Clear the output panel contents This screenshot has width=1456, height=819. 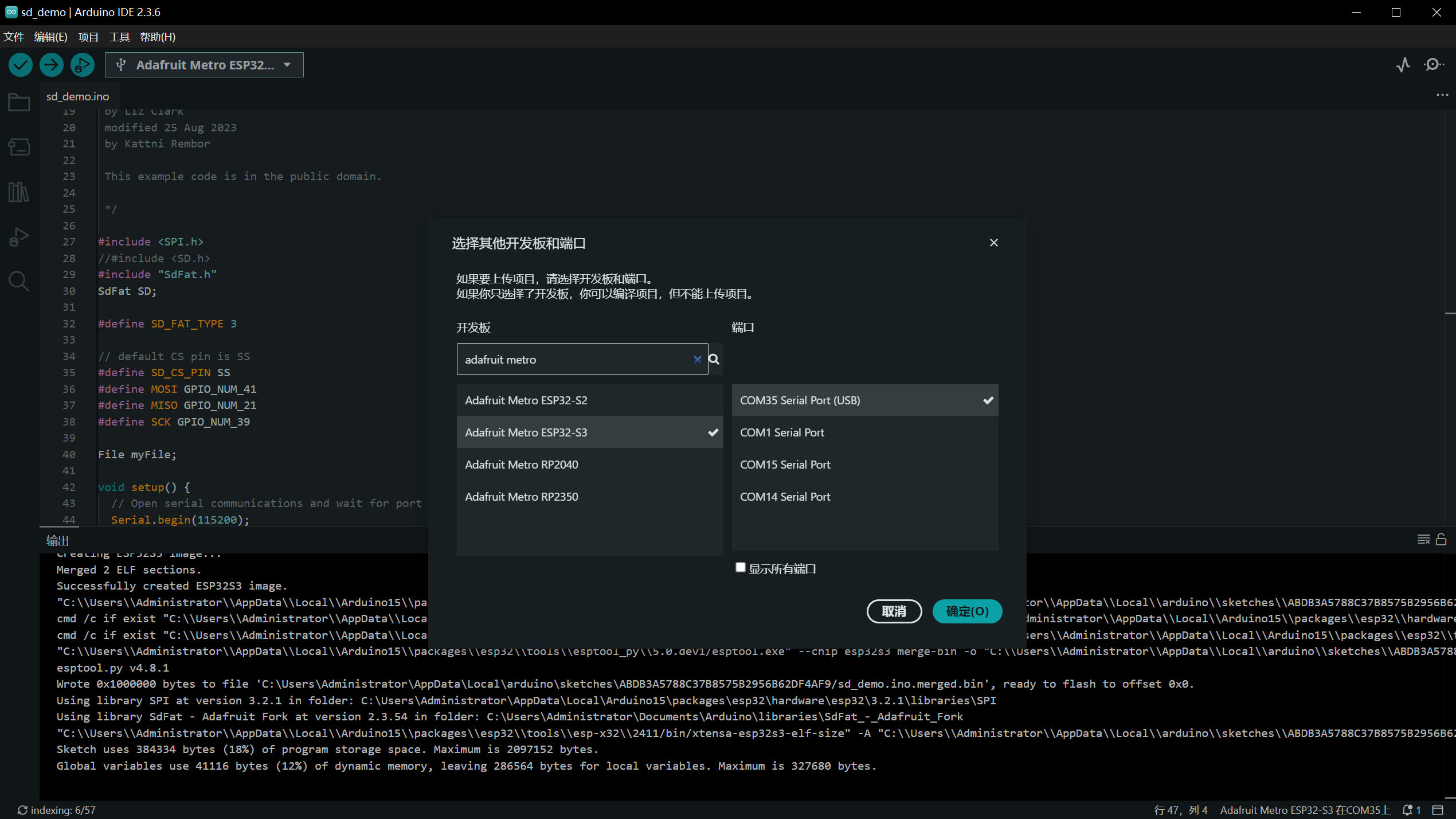pyautogui.click(x=1423, y=540)
